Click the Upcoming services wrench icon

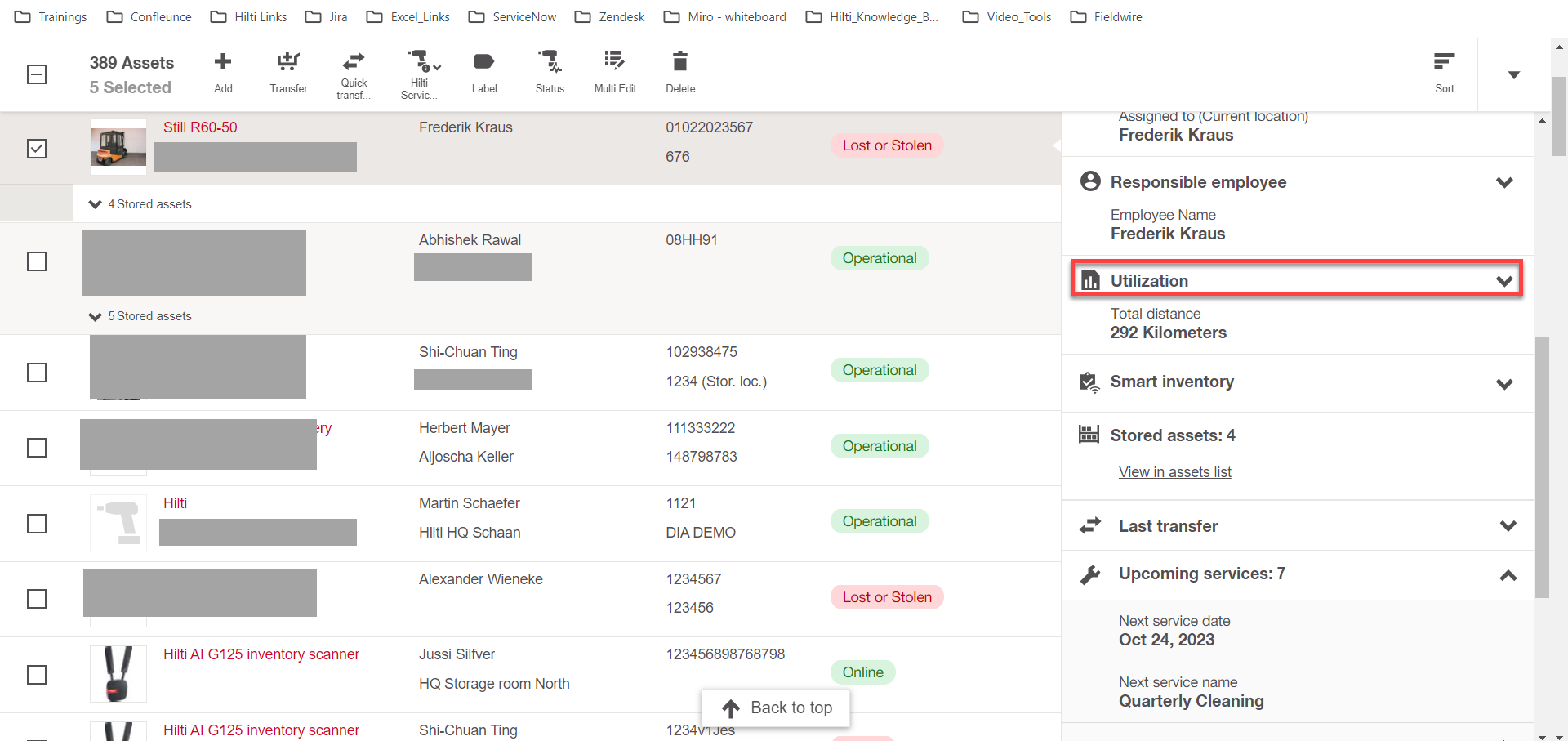pyautogui.click(x=1090, y=574)
